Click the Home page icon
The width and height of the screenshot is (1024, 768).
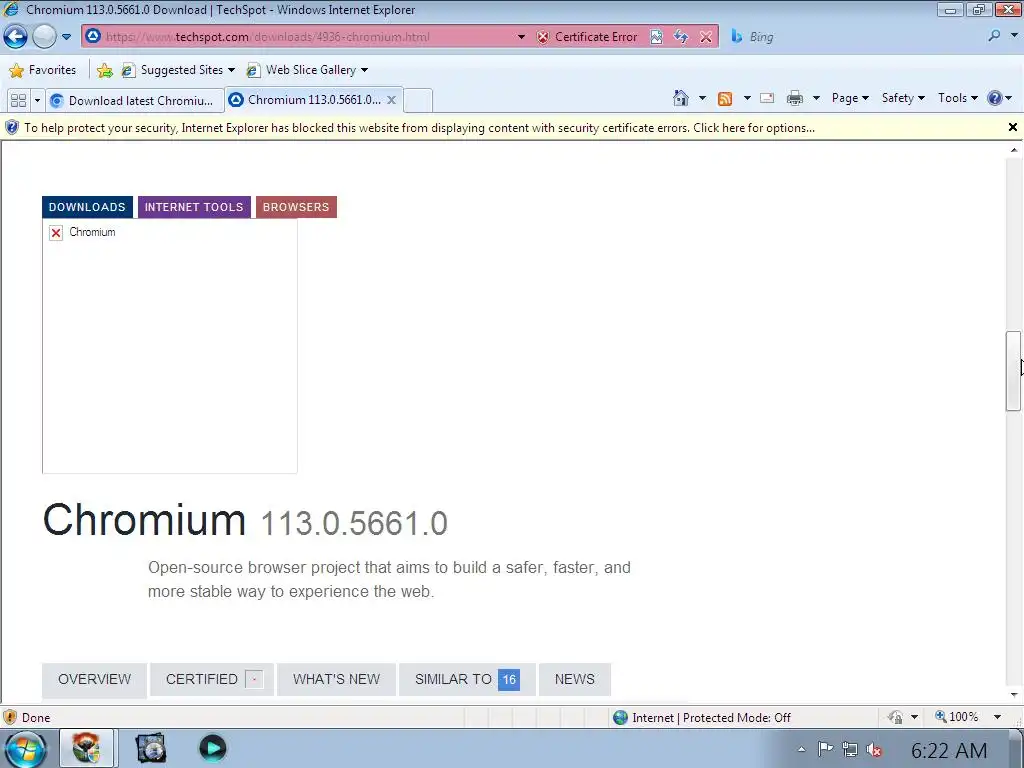coord(680,98)
